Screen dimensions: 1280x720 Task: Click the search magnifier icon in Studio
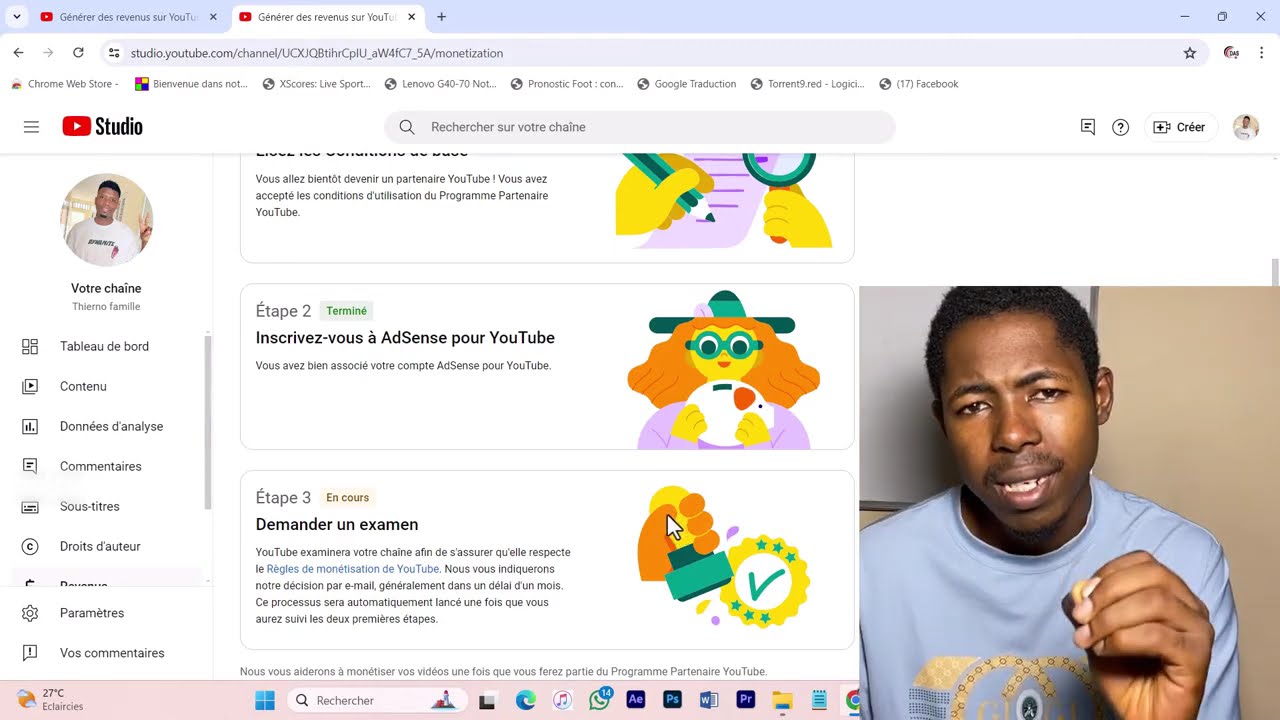(x=407, y=127)
